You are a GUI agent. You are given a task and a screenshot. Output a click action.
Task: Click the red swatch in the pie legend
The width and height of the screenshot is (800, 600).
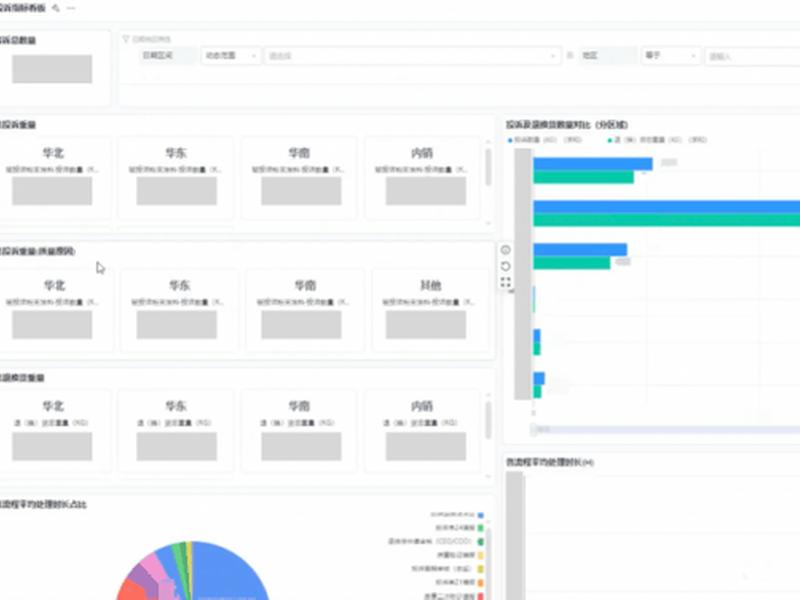point(481,596)
